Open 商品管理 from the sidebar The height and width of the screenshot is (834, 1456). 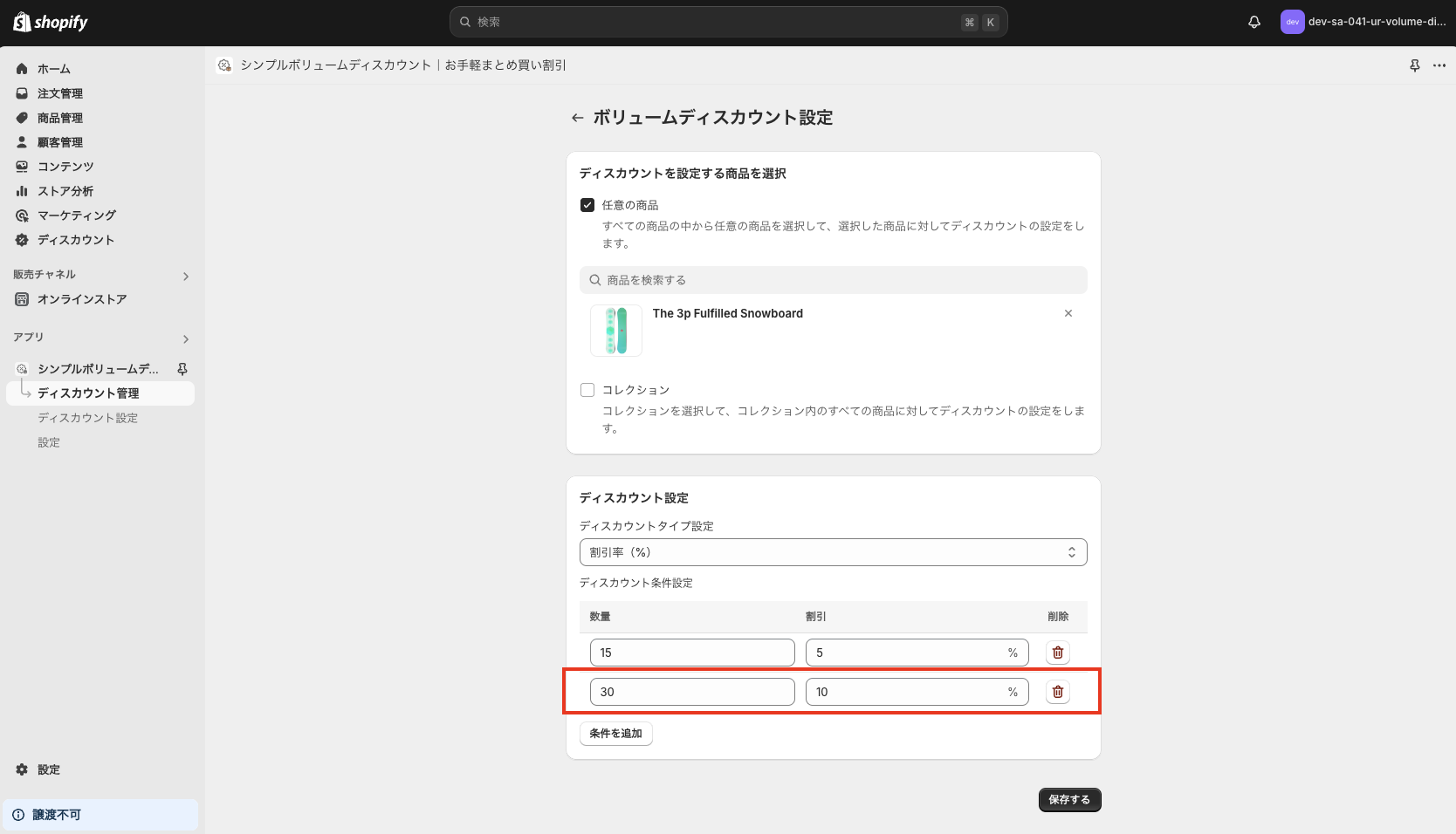pyautogui.click(x=21, y=118)
